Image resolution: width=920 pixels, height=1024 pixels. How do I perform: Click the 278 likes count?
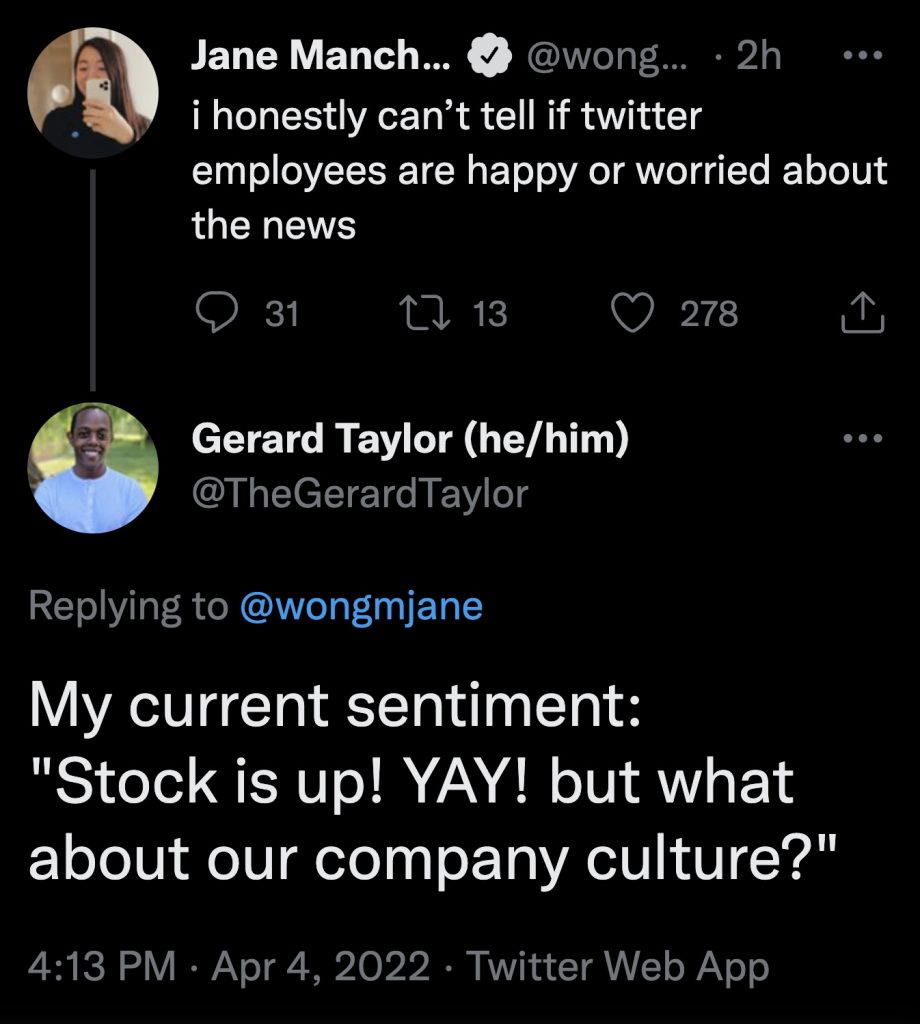pyautogui.click(x=709, y=314)
